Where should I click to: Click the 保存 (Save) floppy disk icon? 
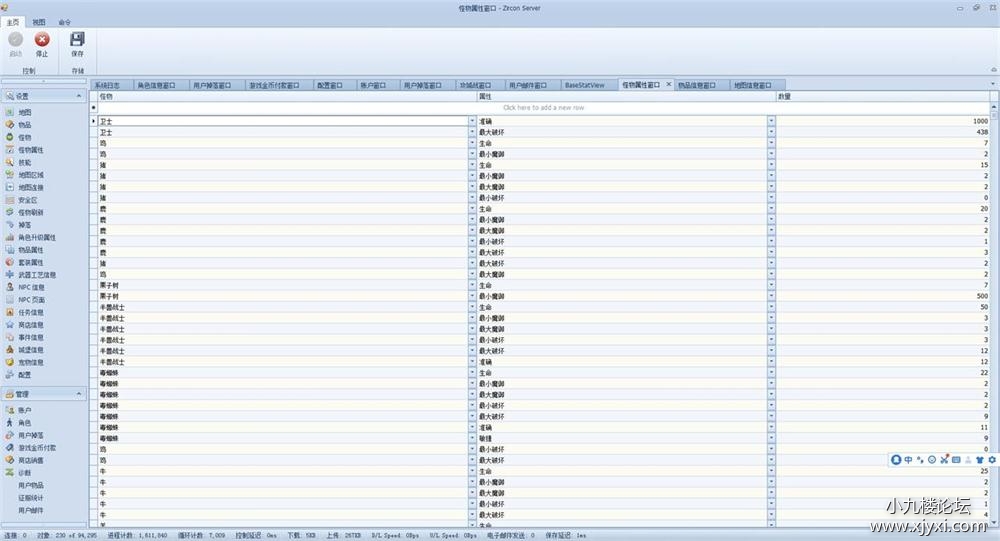78,40
